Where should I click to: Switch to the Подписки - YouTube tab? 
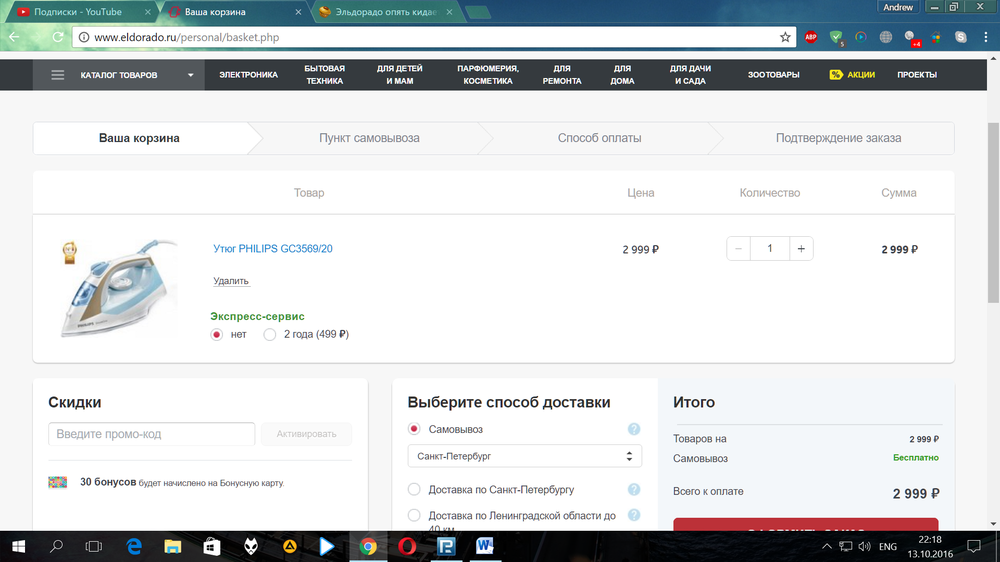click(80, 11)
